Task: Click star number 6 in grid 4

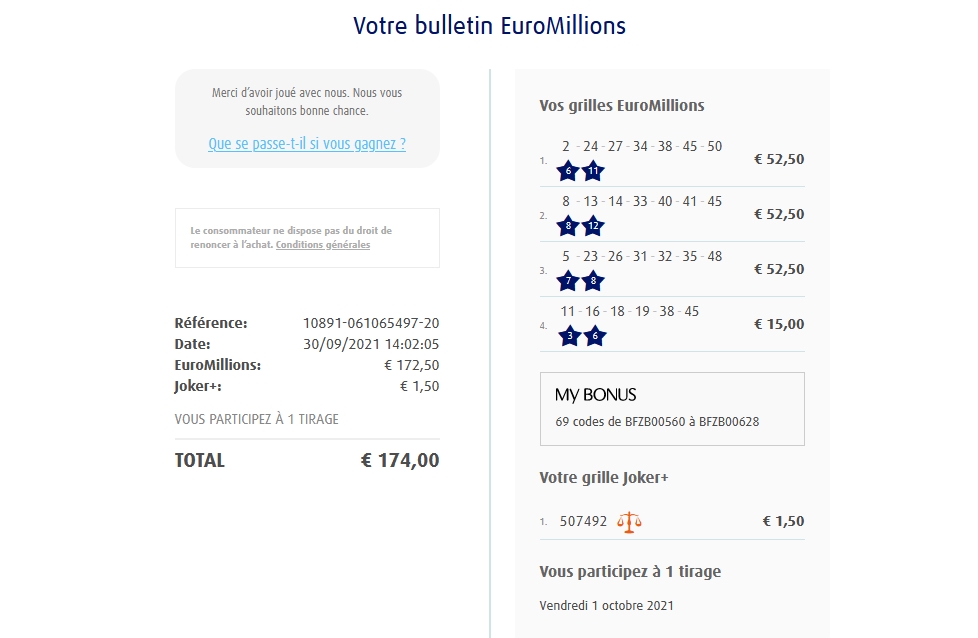Action: click(594, 336)
